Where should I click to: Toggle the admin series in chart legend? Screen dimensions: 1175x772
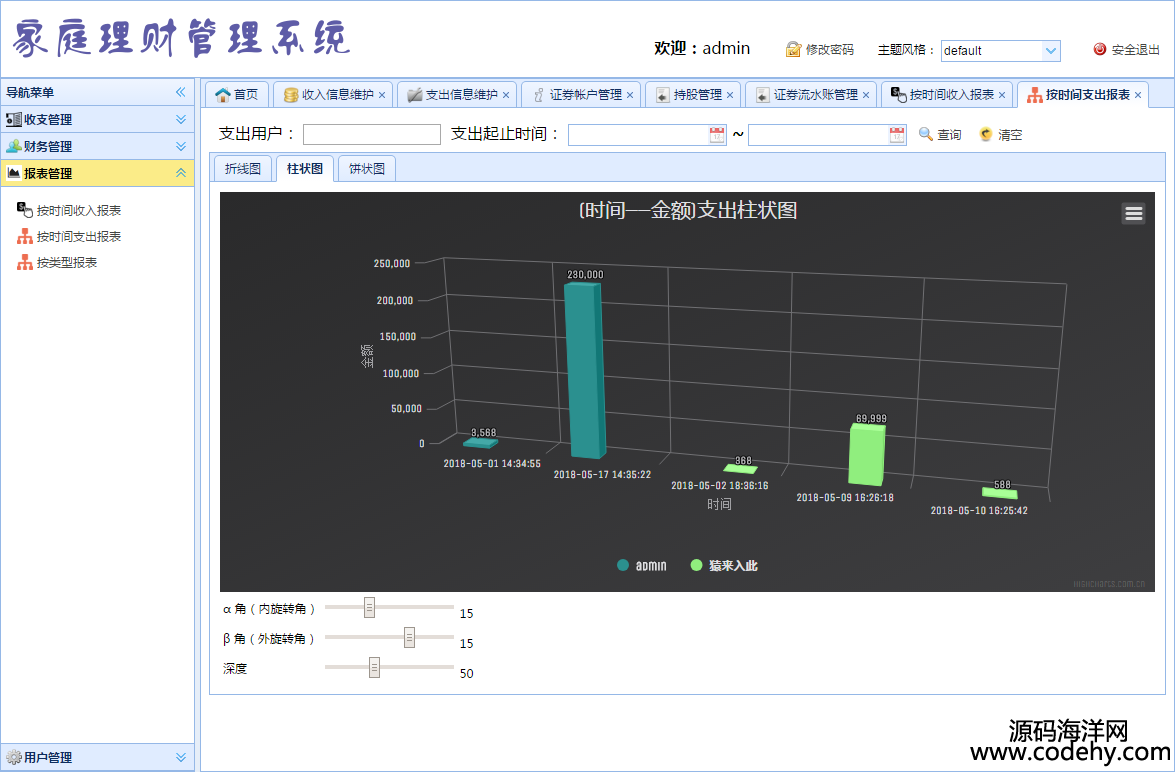(641, 566)
